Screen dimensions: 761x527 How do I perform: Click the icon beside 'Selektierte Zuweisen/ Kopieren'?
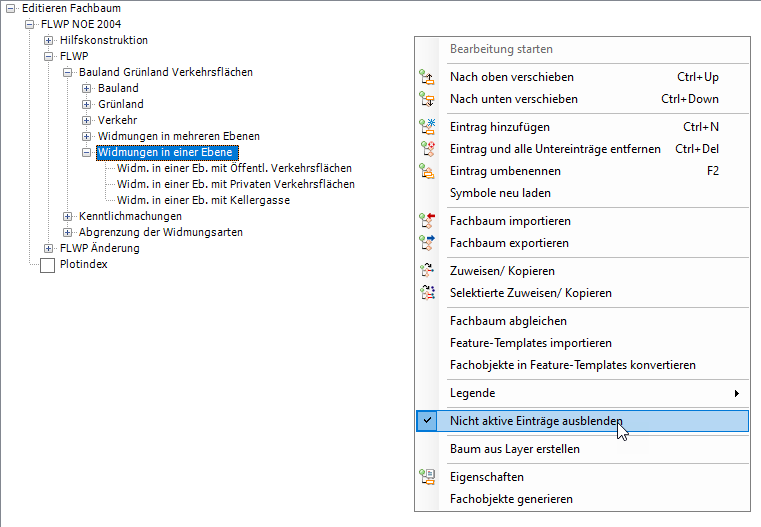(x=428, y=293)
